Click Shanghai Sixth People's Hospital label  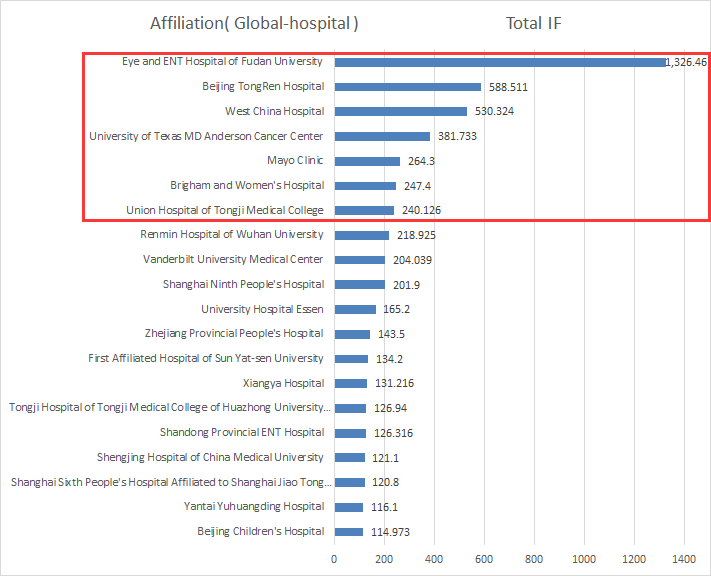pyautogui.click(x=171, y=482)
